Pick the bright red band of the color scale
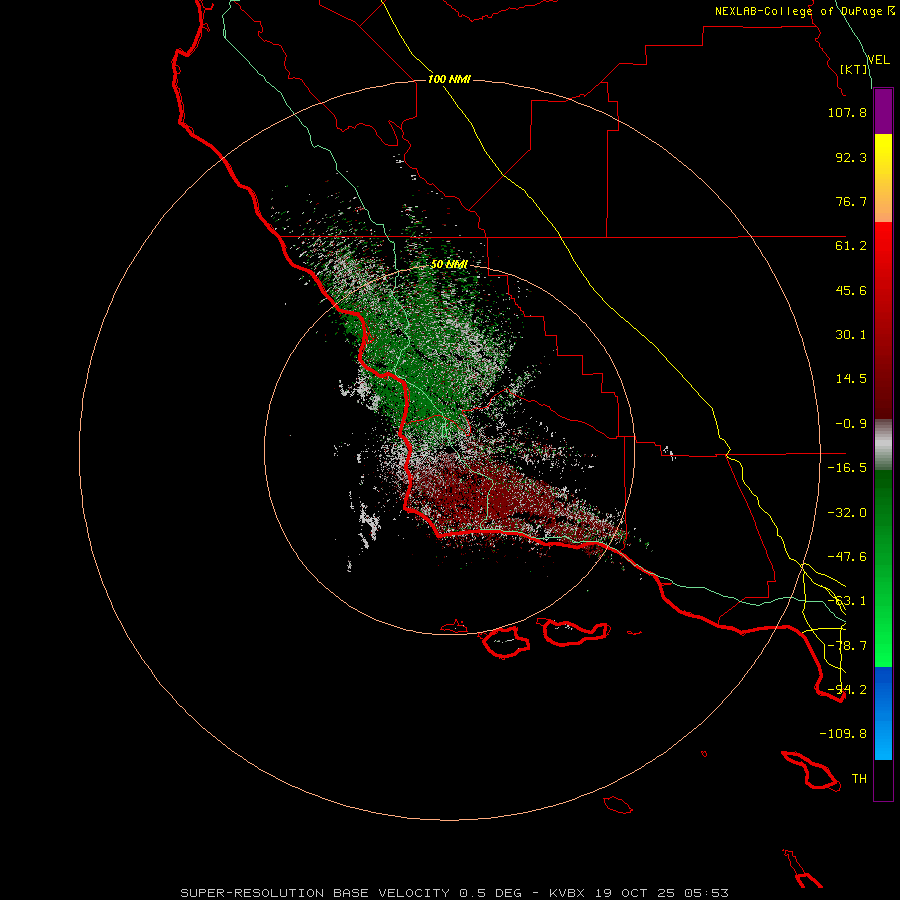This screenshot has height=900, width=900. (x=883, y=320)
